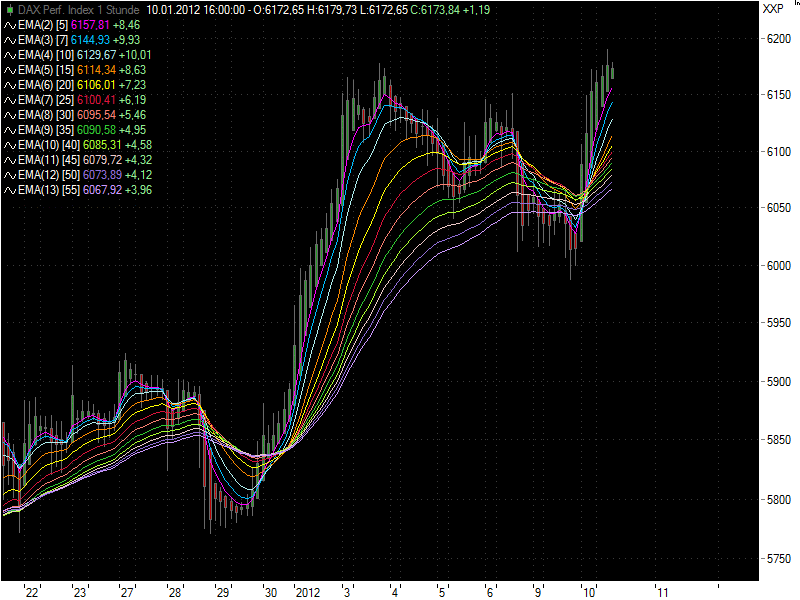Click the red value 6100,41 of EMA(7)
This screenshot has width=800, height=600.
coord(96,100)
